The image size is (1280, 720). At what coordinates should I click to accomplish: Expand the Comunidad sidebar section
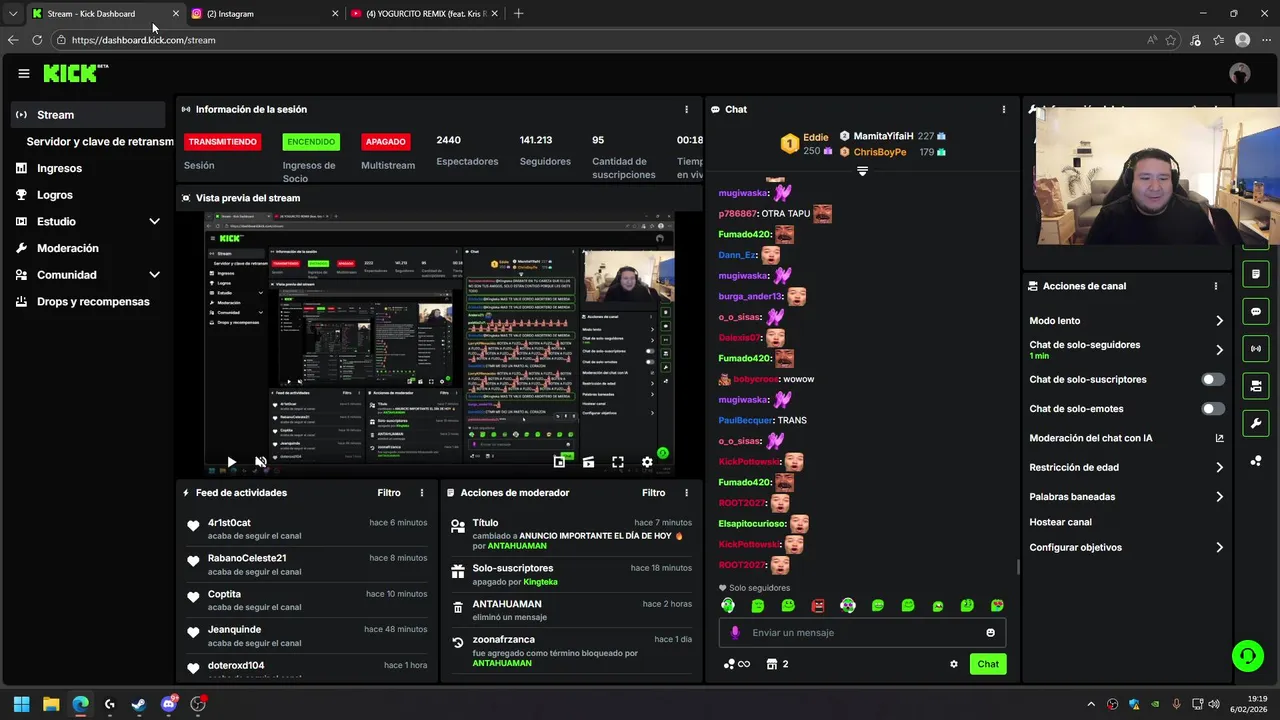[x=154, y=275]
